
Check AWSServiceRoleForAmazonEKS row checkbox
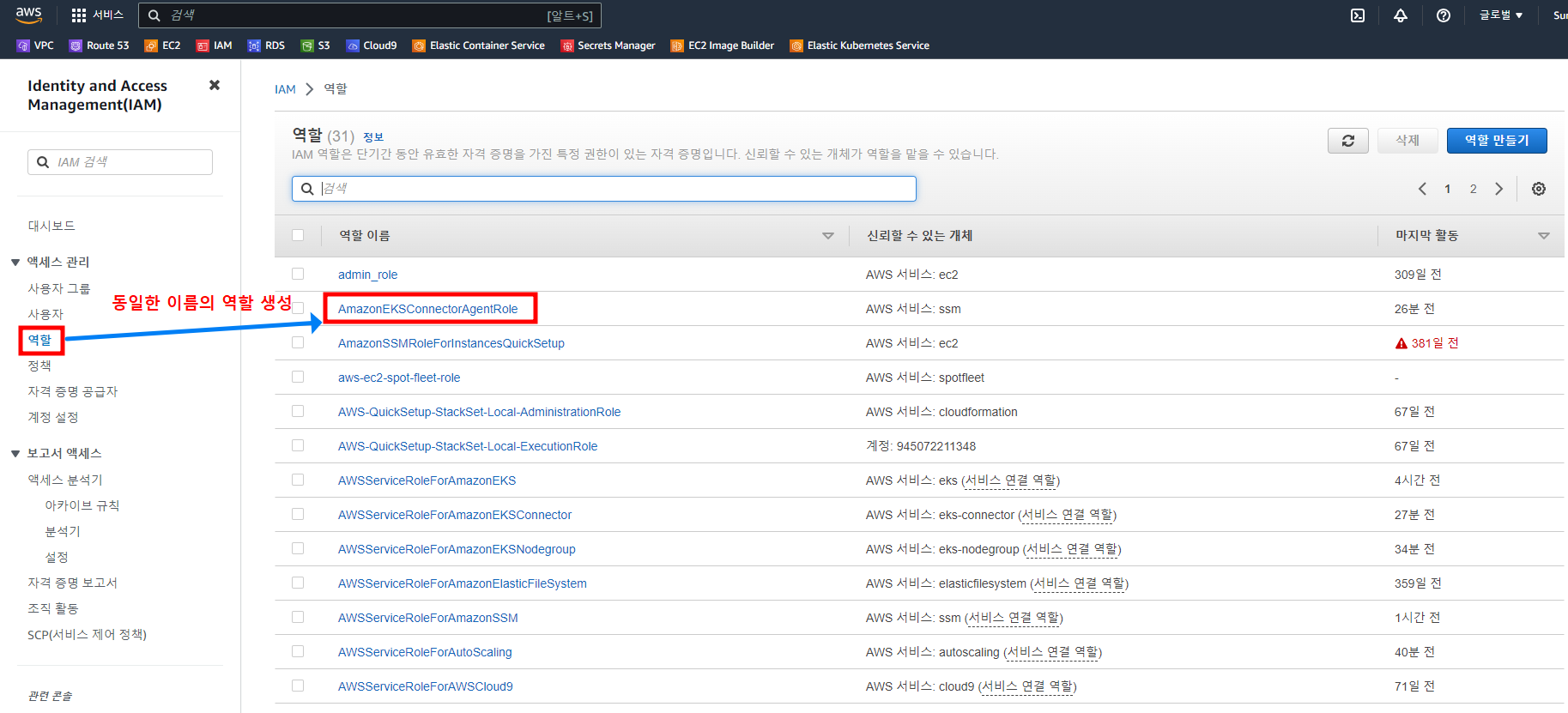coord(298,480)
